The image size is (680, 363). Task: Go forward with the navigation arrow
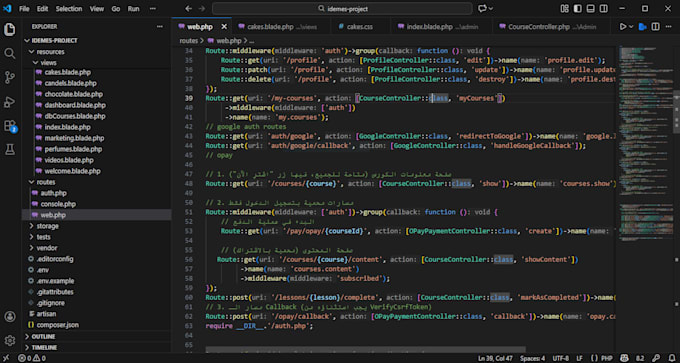click(x=202, y=9)
